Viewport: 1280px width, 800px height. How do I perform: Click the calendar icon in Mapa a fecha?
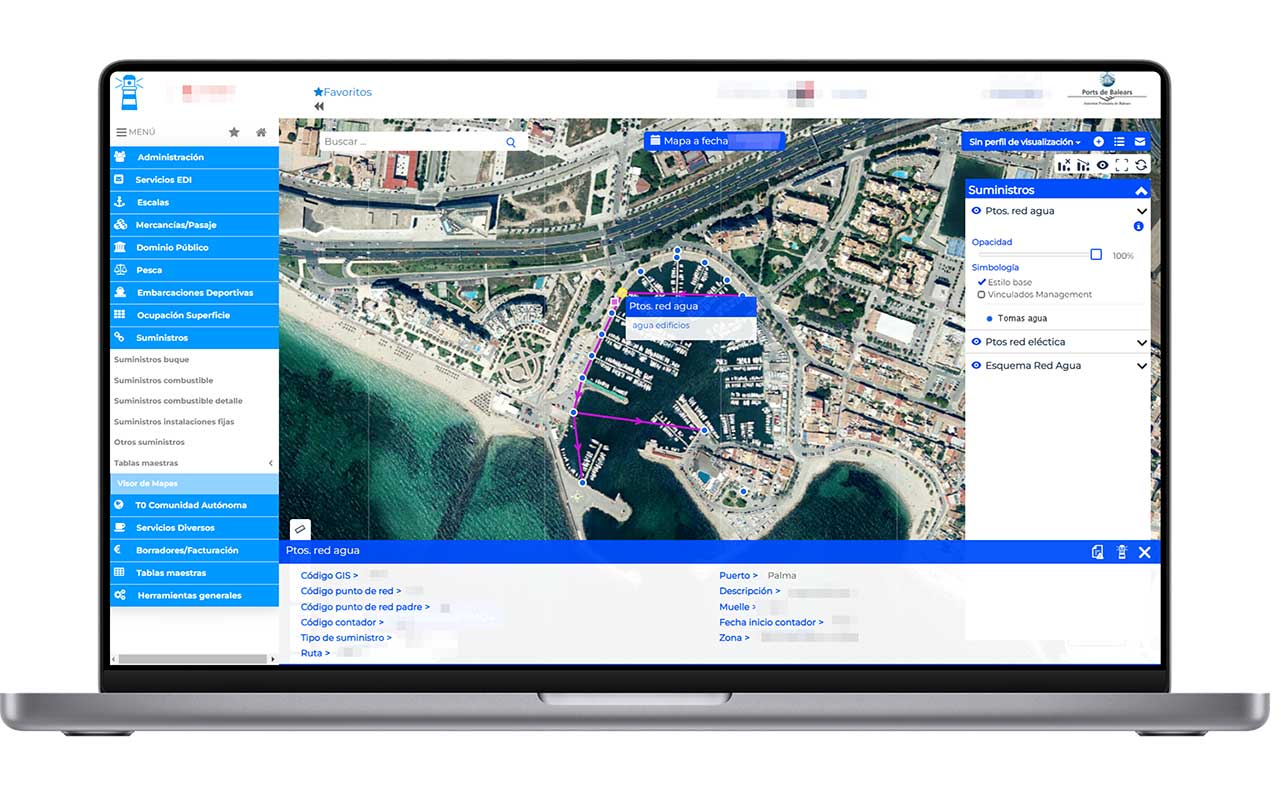pos(655,141)
